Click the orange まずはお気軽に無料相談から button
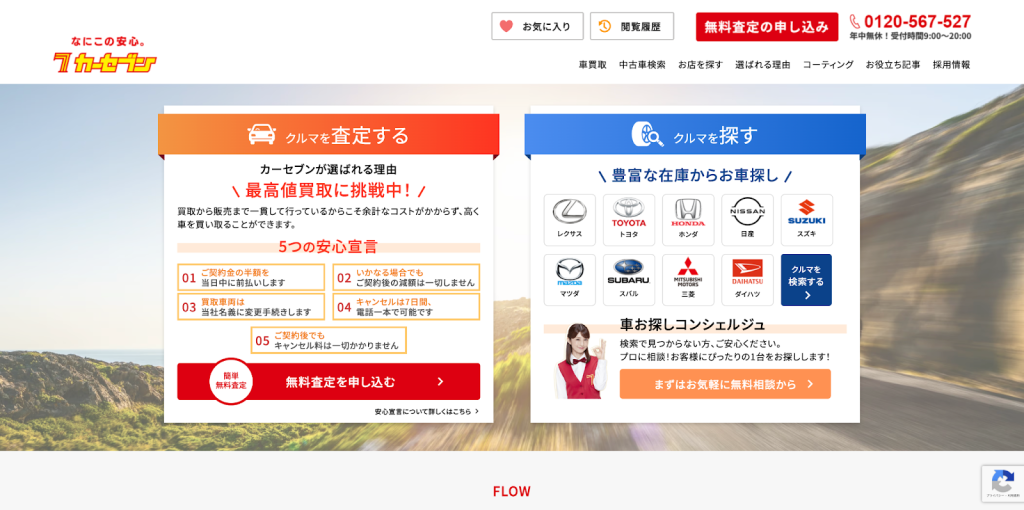Screen dimensions: 1024x510 pyautogui.click(x=725, y=384)
